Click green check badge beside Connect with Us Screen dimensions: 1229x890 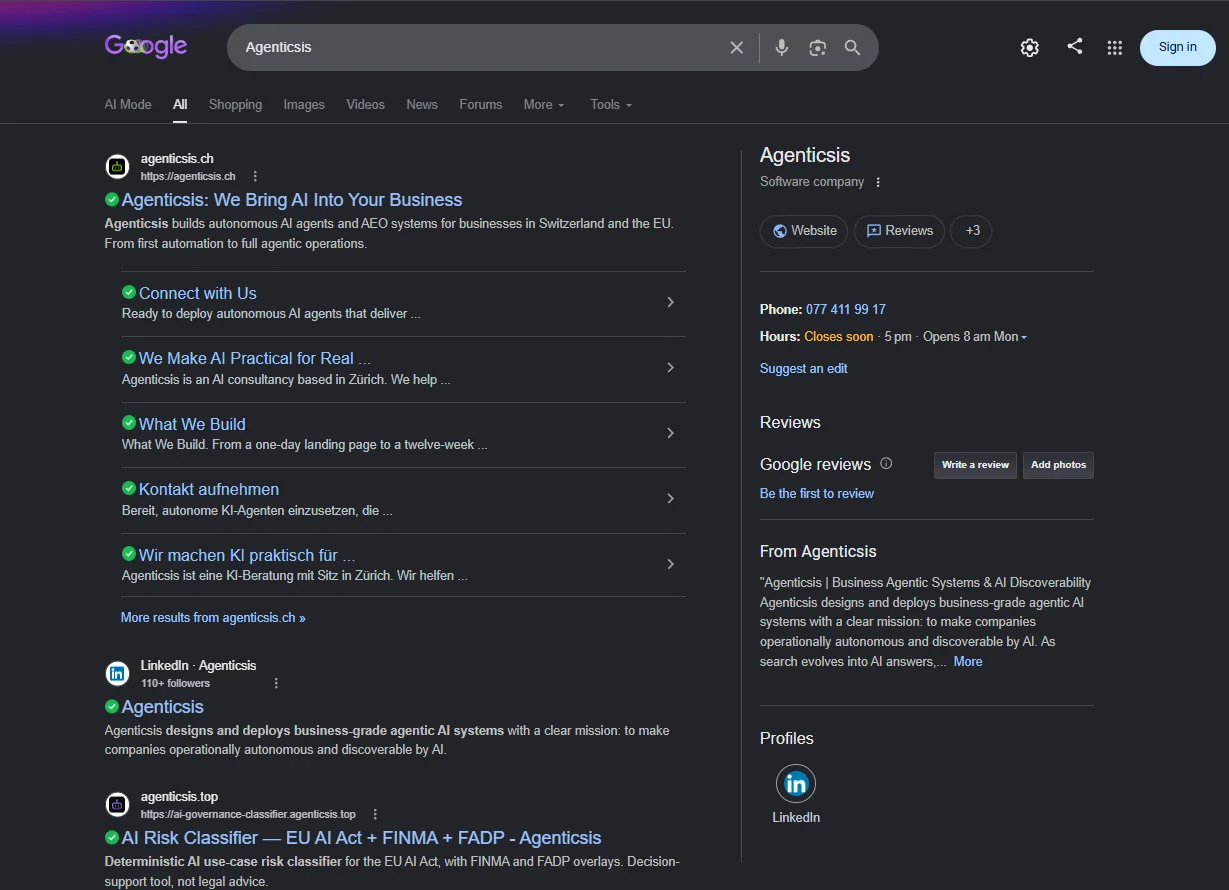pyautogui.click(x=129, y=292)
